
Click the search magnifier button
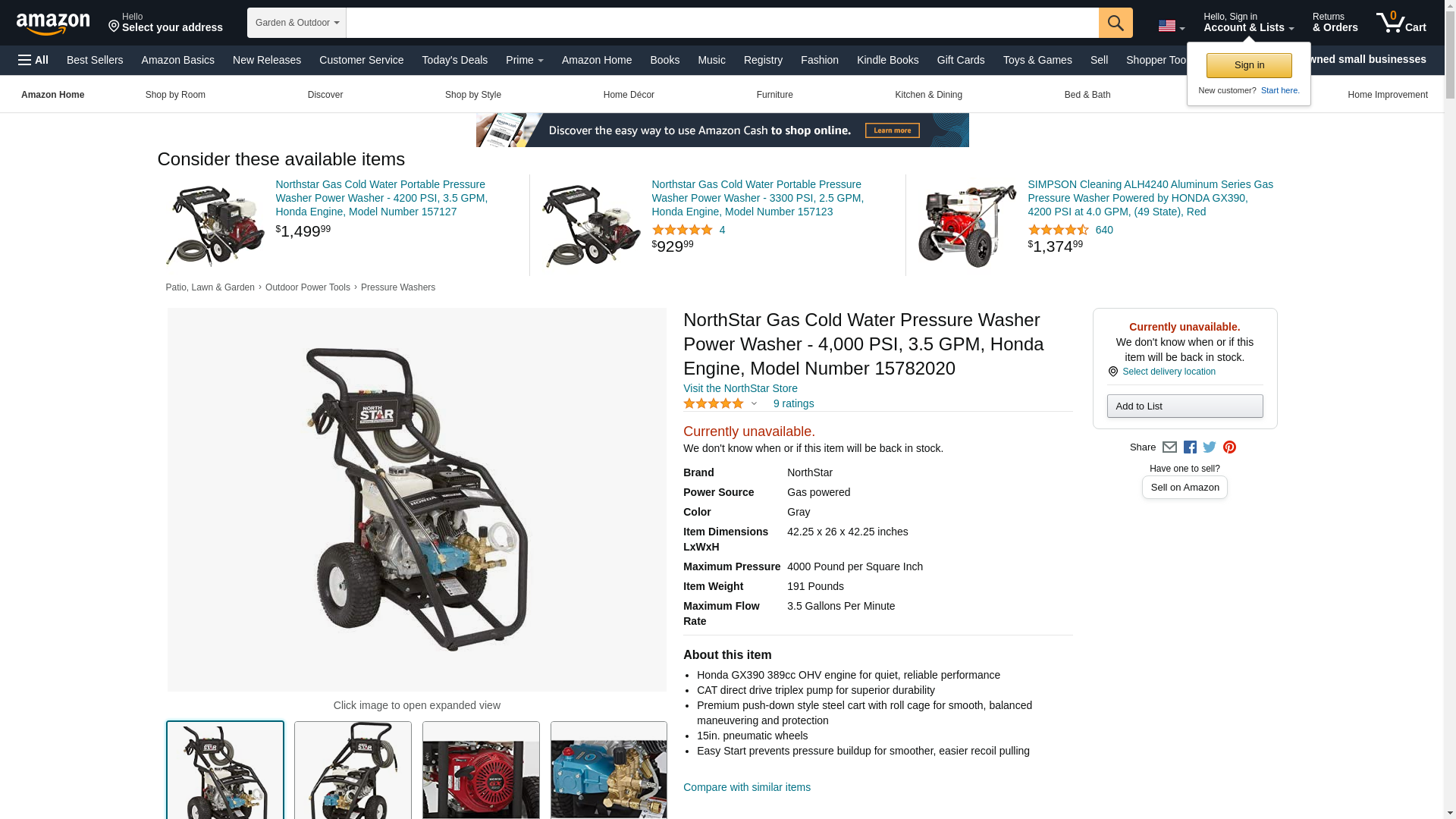pos(1115,23)
